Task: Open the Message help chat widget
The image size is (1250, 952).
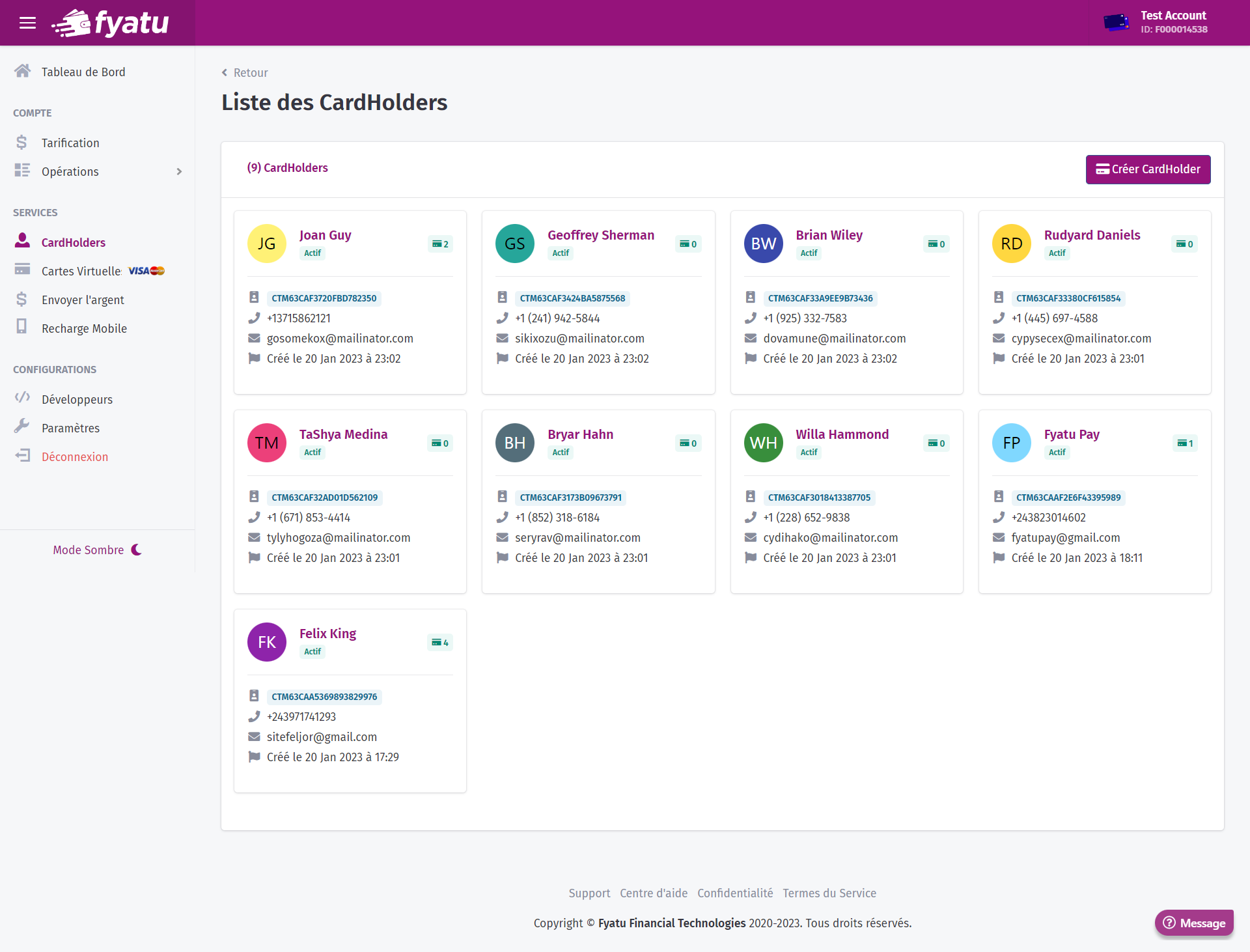Action: pyautogui.click(x=1194, y=923)
